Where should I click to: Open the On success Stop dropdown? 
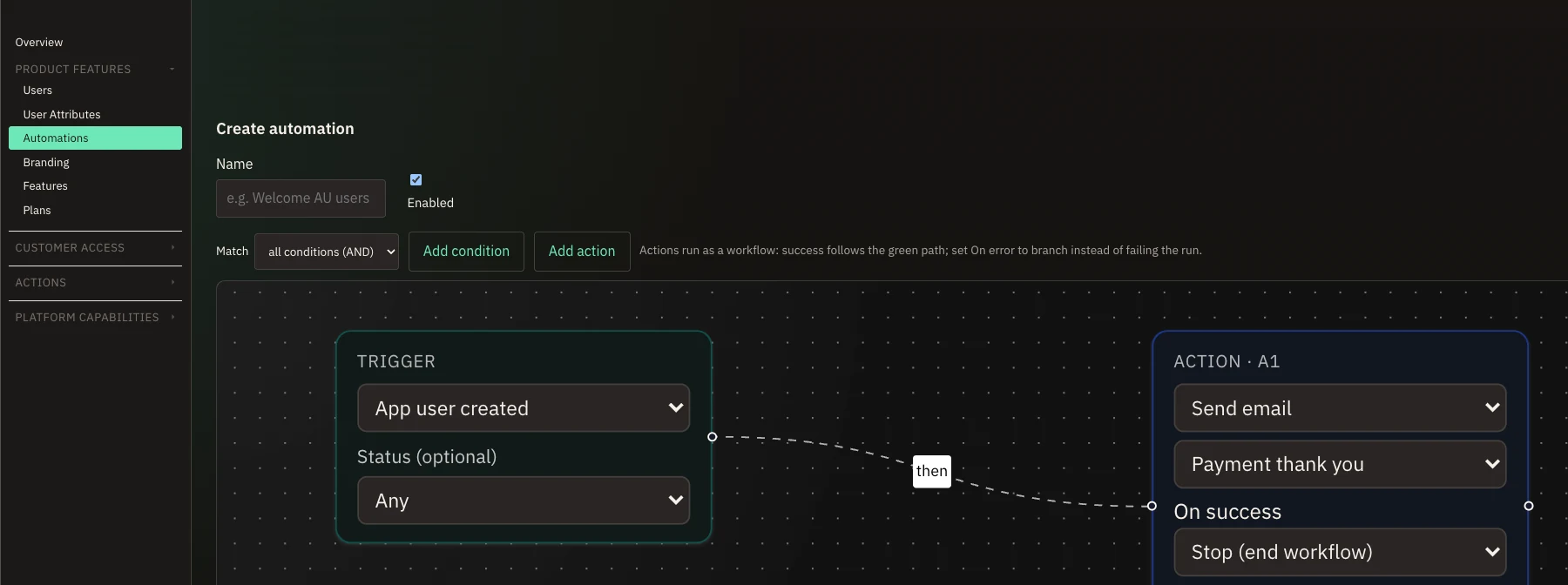[1340, 552]
